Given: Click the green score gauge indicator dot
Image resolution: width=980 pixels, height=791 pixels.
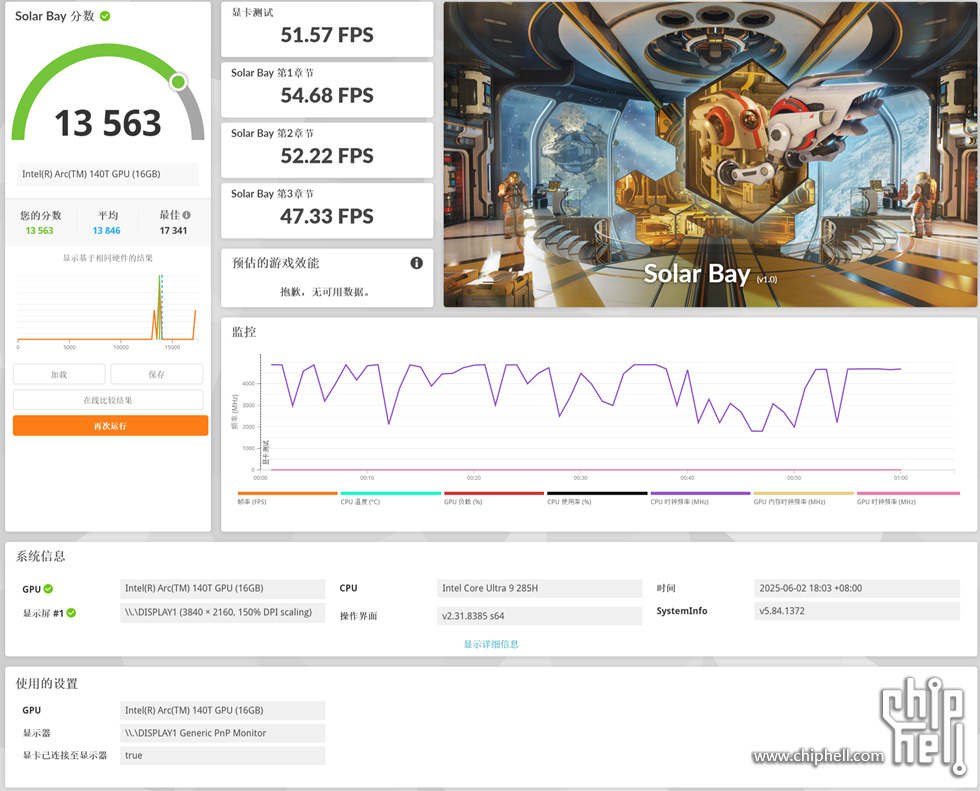Looking at the screenshot, I should (x=179, y=81).
